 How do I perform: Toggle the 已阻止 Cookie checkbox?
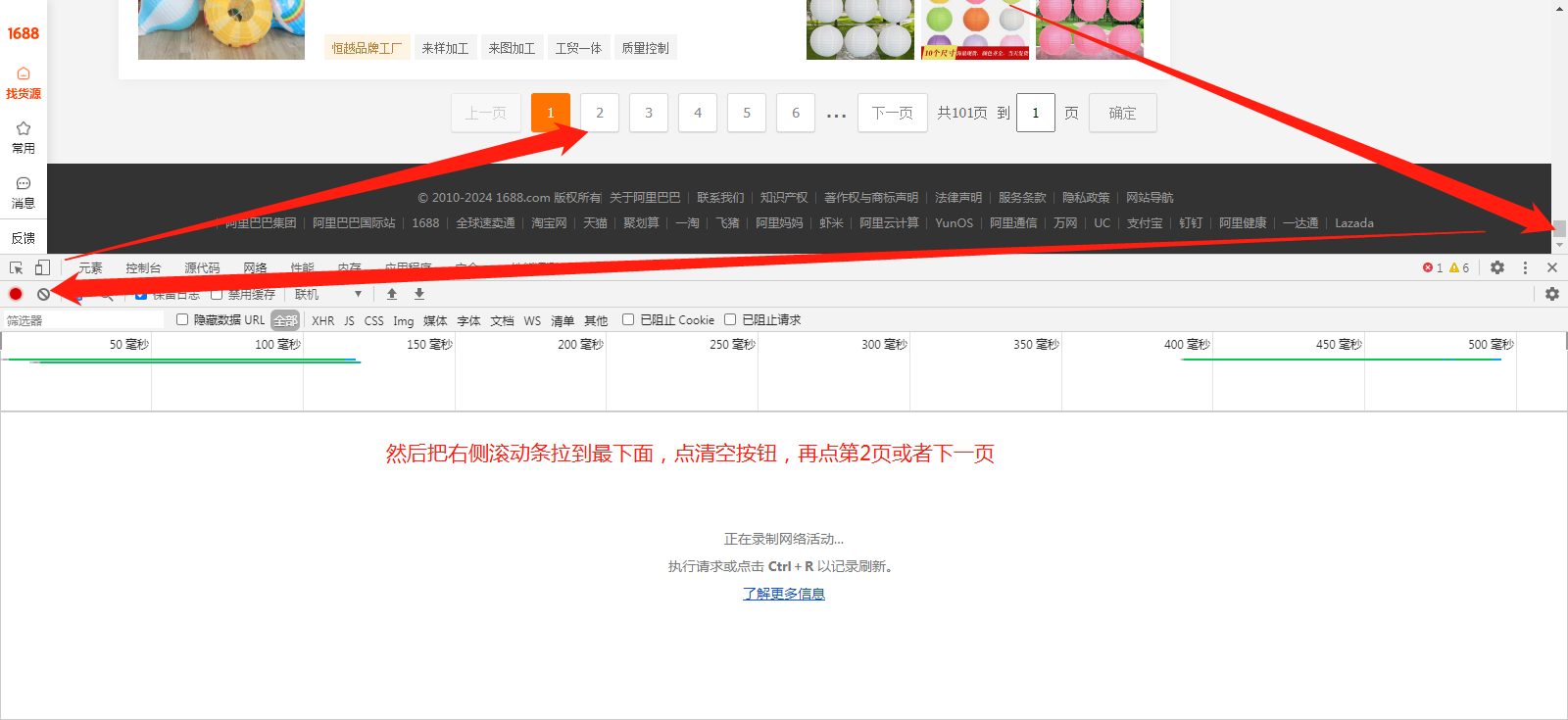pyautogui.click(x=628, y=319)
